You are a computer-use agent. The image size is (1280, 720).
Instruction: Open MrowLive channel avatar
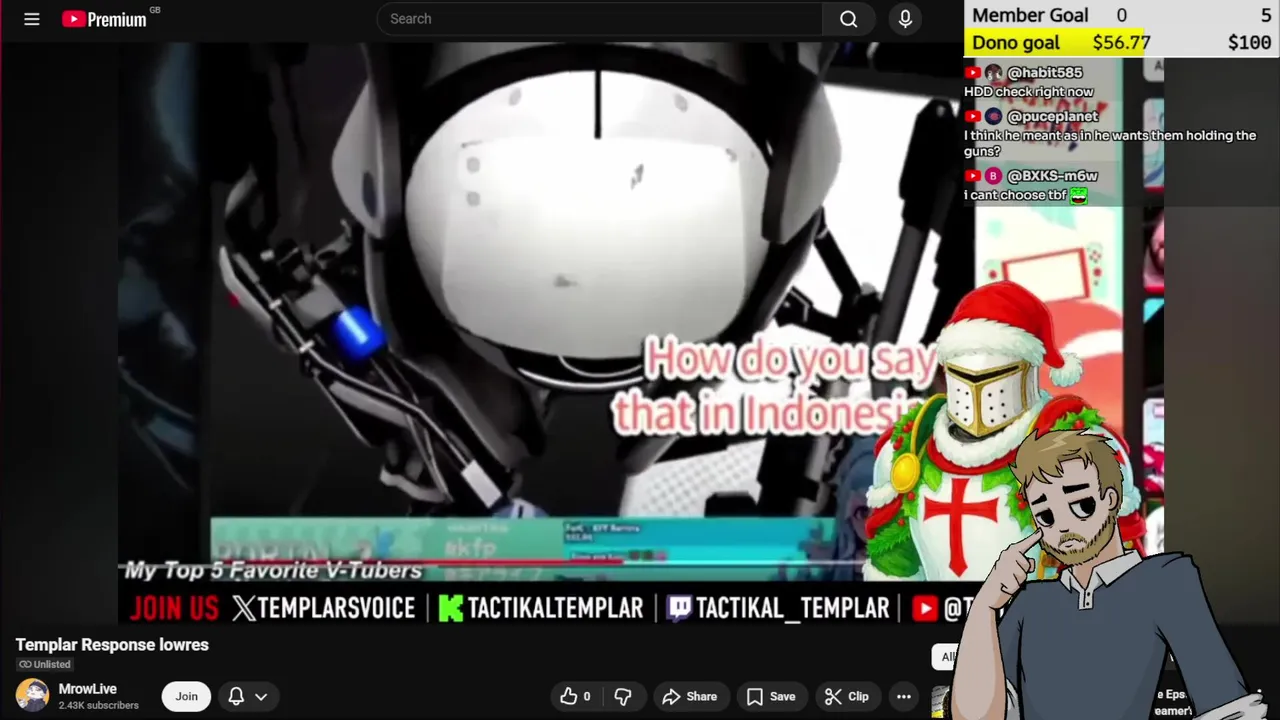pyautogui.click(x=32, y=695)
